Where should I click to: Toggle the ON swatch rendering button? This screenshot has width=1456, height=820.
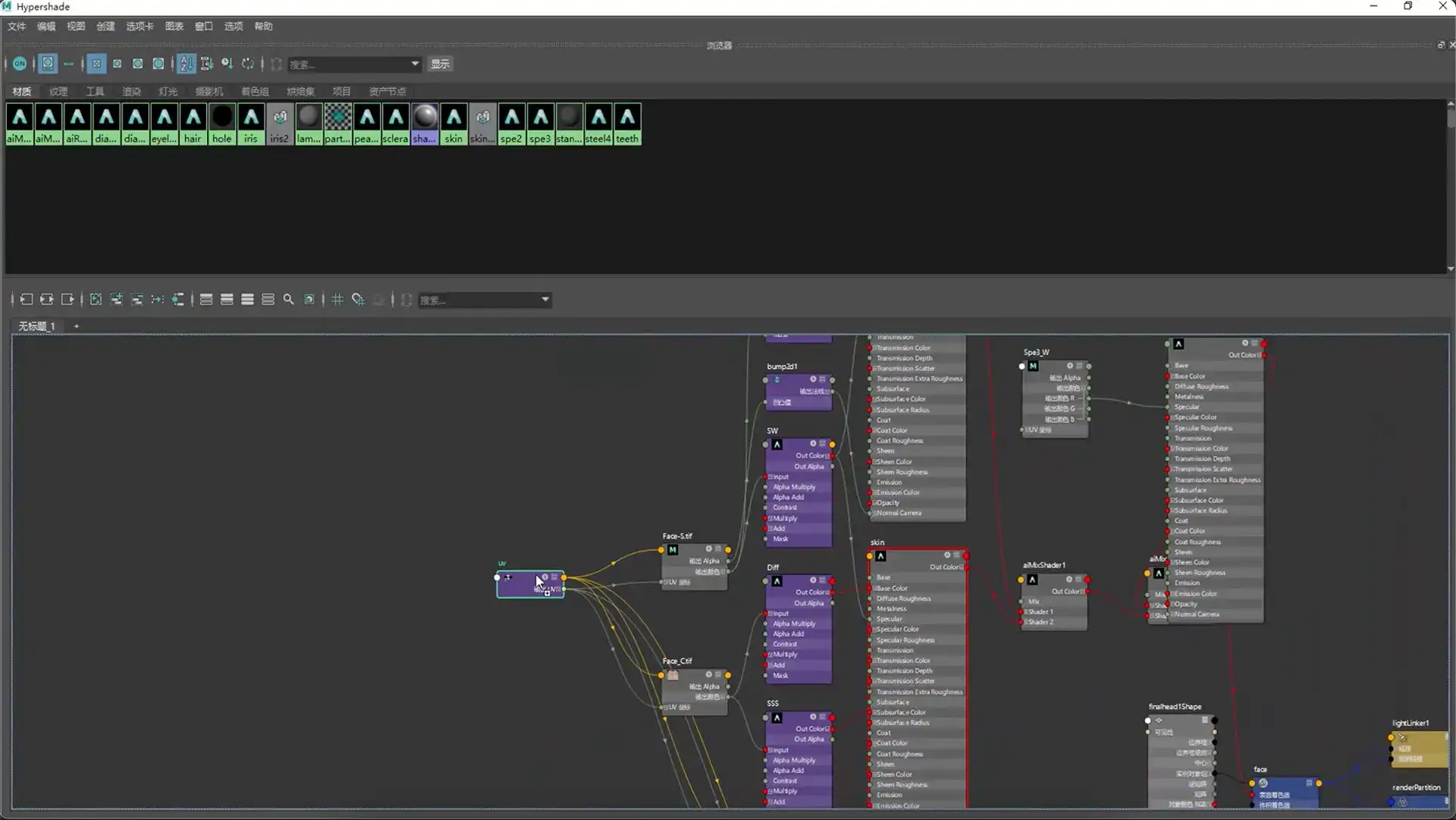point(20,64)
